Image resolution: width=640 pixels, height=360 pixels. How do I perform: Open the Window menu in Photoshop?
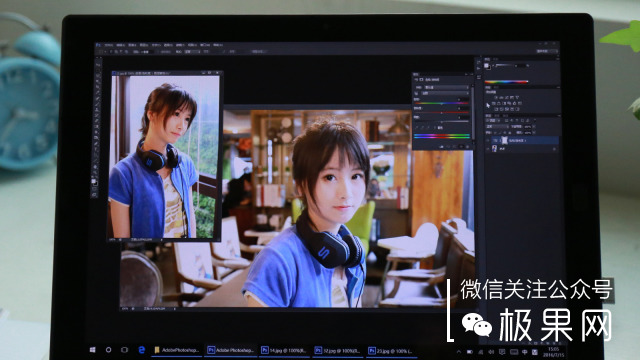point(204,44)
